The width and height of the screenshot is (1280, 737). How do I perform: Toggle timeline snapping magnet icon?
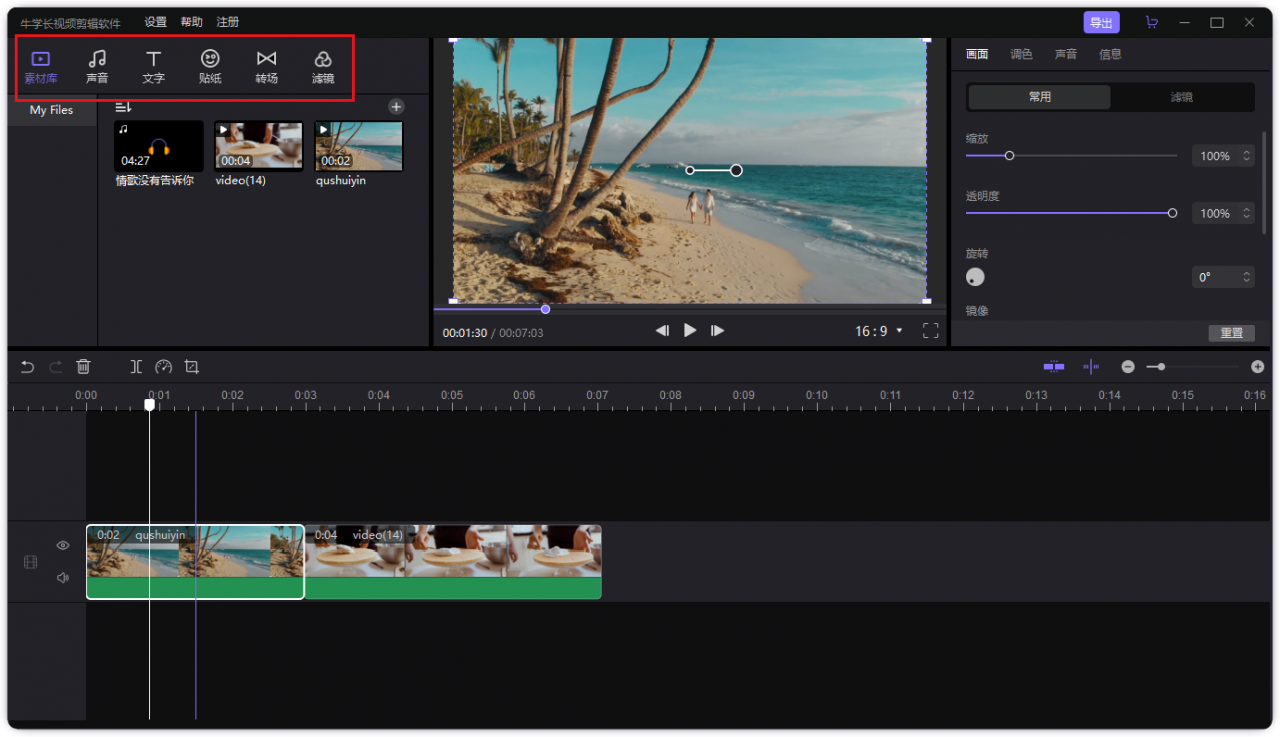click(x=1054, y=367)
